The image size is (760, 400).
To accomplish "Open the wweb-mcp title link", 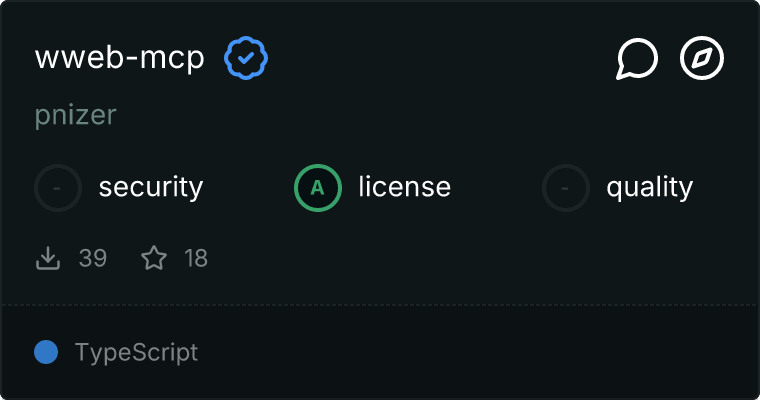I will (x=120, y=59).
